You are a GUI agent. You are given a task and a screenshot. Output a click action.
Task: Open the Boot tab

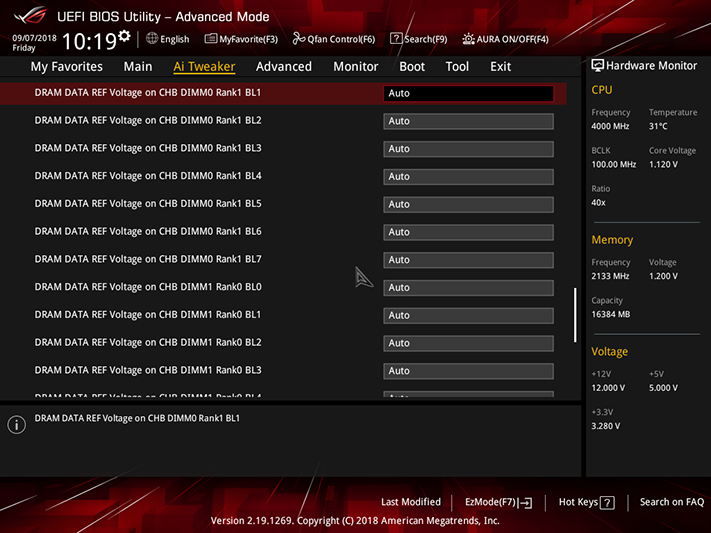(412, 67)
